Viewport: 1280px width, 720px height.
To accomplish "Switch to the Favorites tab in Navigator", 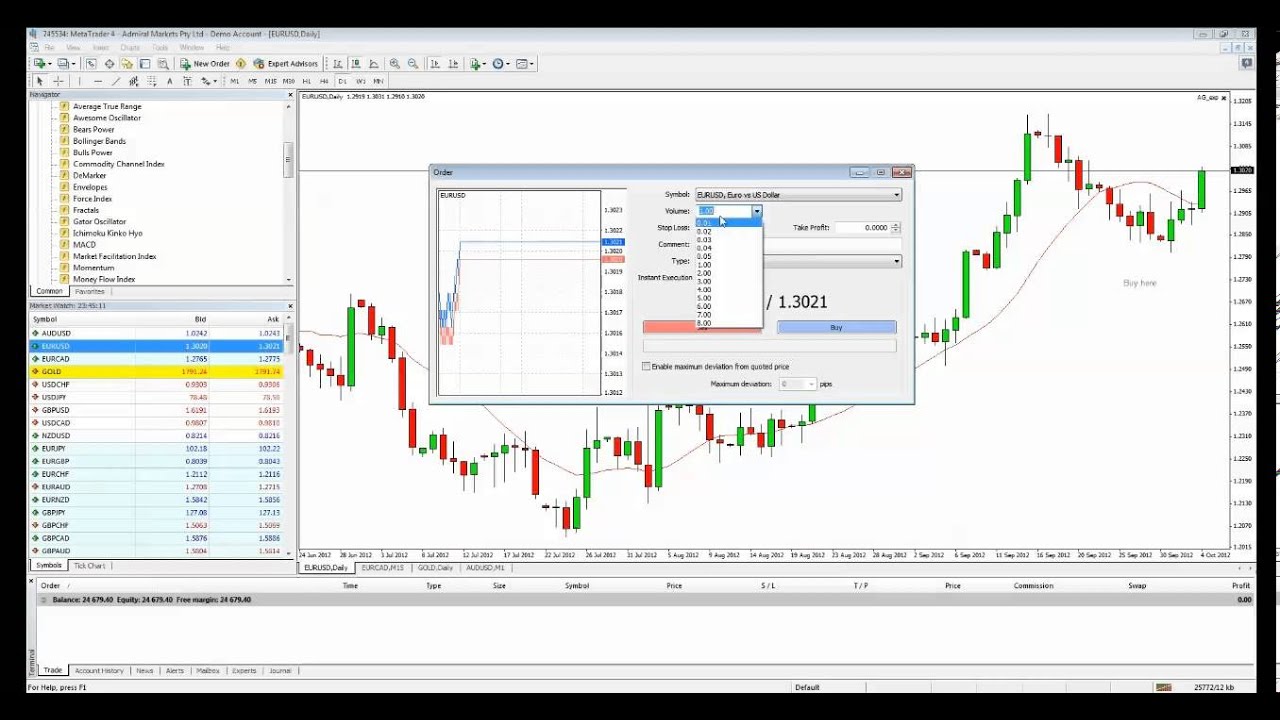I will click(89, 292).
